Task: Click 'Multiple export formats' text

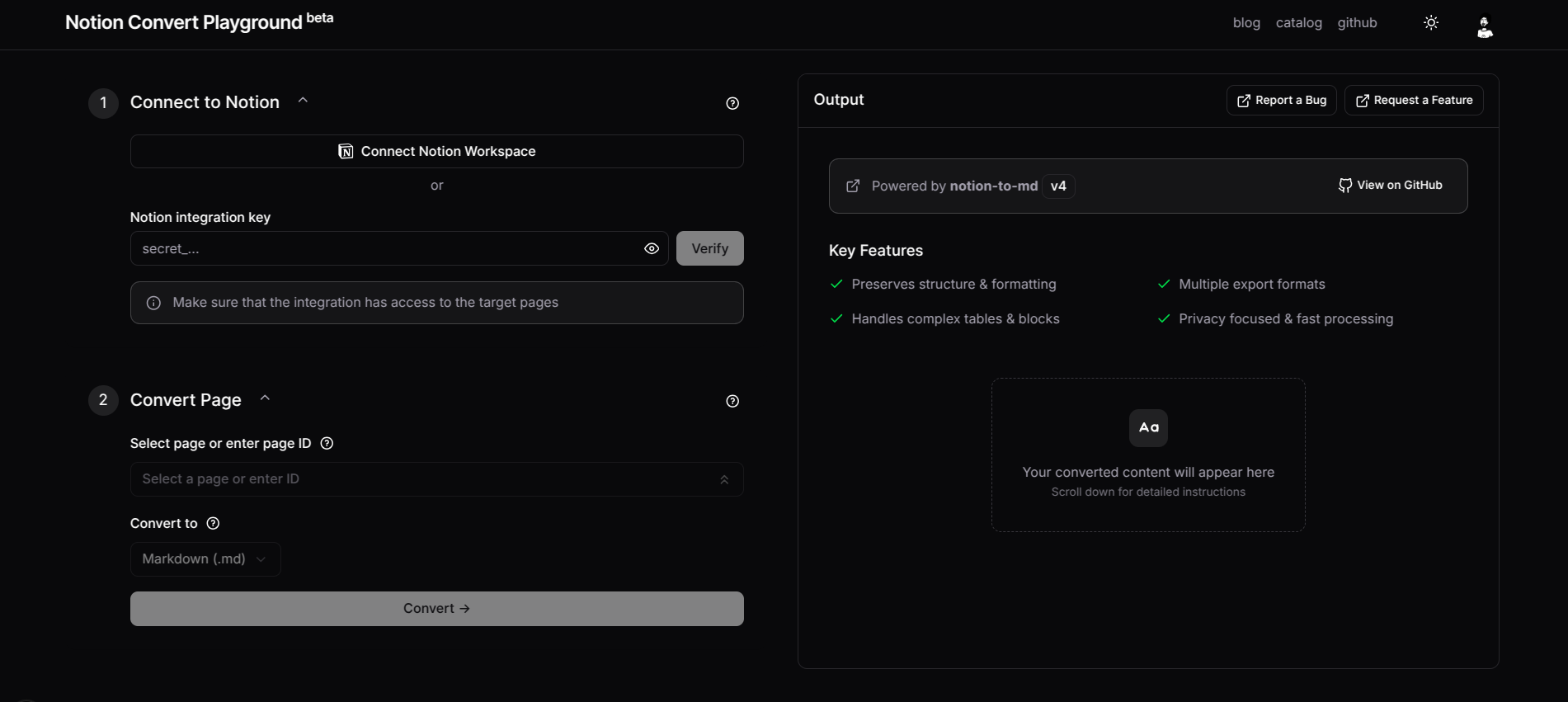Action: (1252, 284)
